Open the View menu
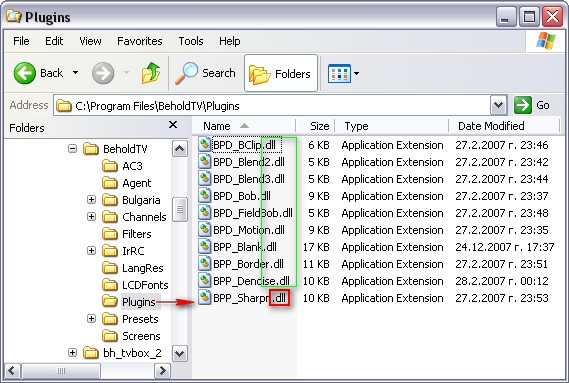The width and height of the screenshot is (569, 383). [90, 41]
